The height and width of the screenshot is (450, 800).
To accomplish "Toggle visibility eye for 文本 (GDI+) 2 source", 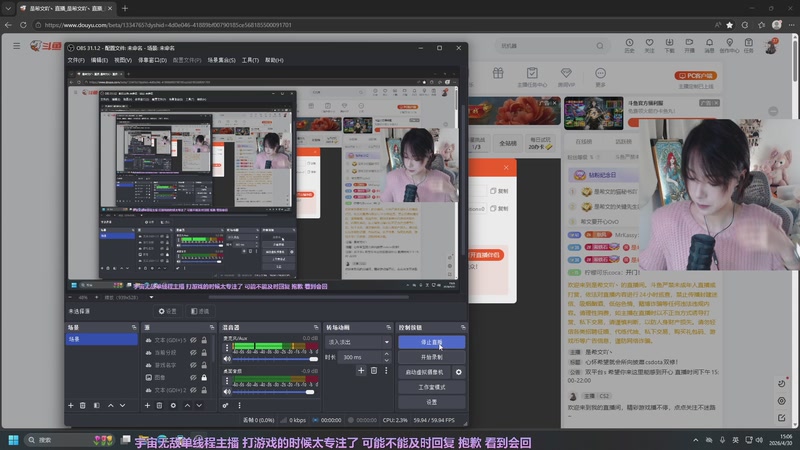I will (193, 390).
